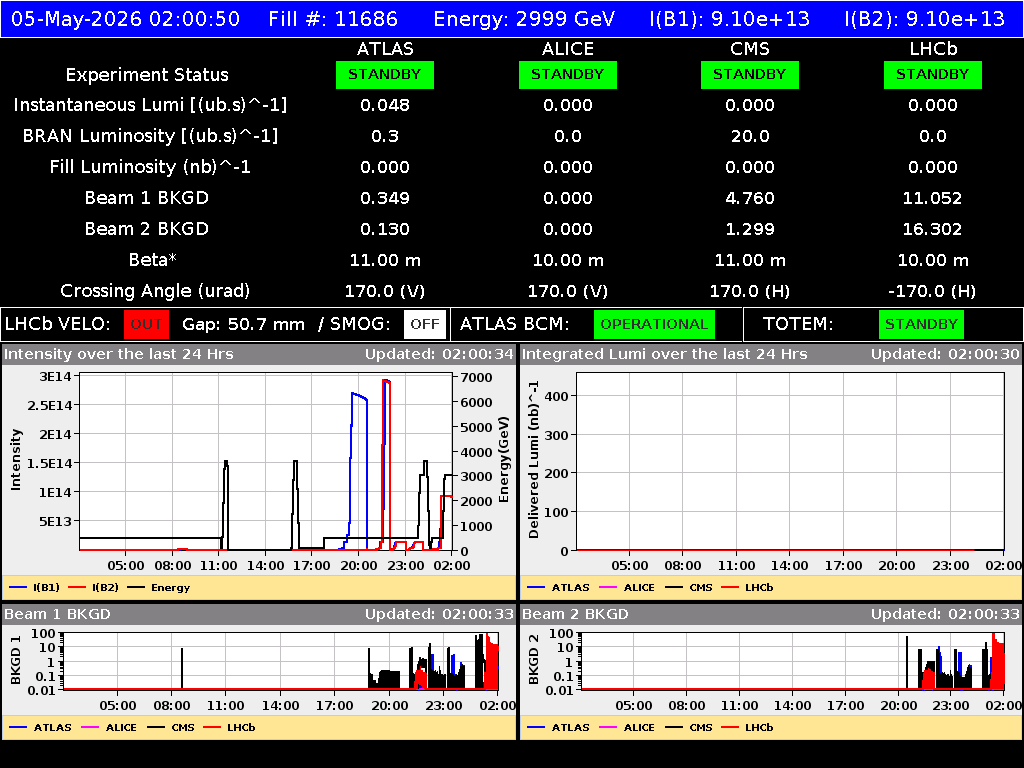Click the Experiment Status row label
Image resolution: width=1024 pixels, height=768 pixels.
[147, 75]
